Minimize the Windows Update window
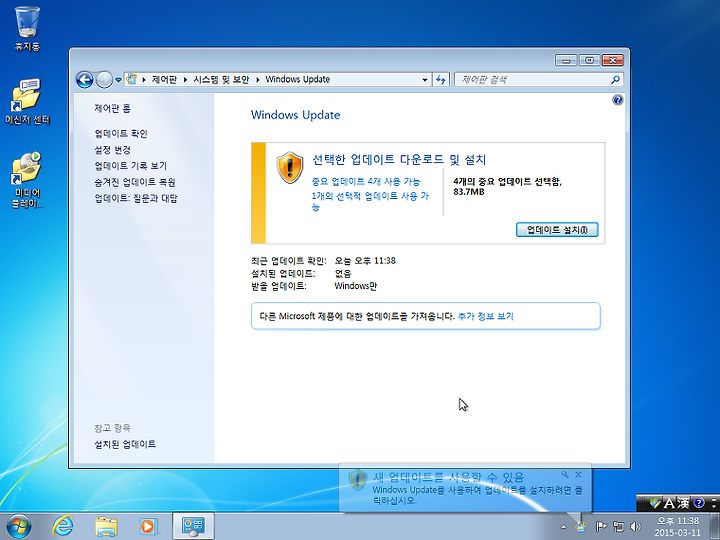The image size is (720, 540). pos(566,60)
